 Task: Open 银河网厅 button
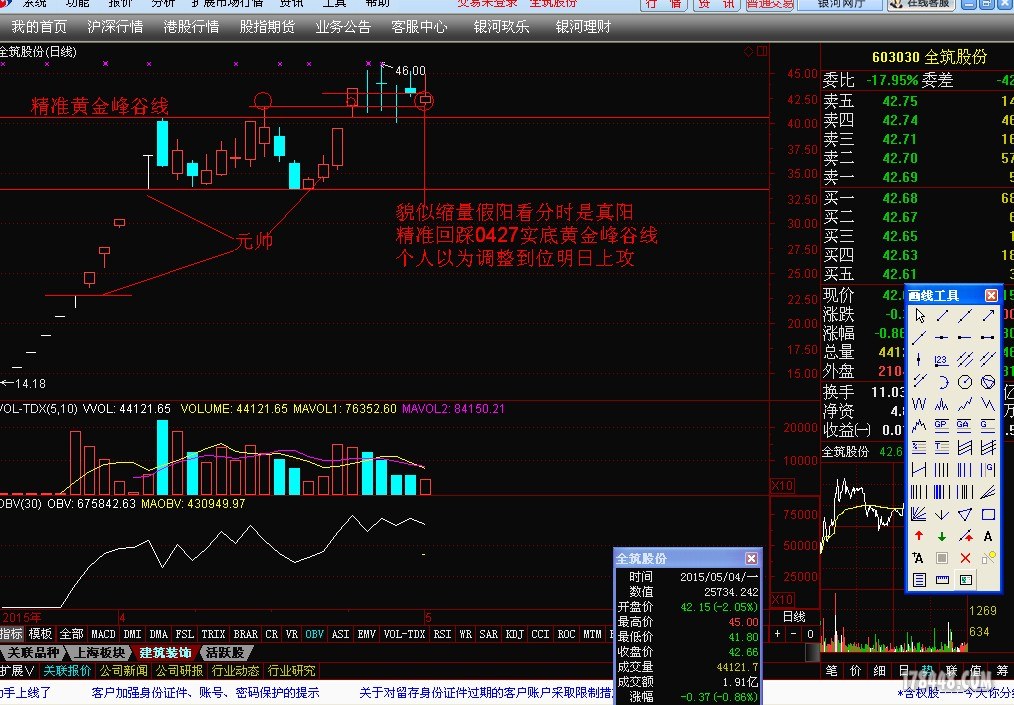840,4
